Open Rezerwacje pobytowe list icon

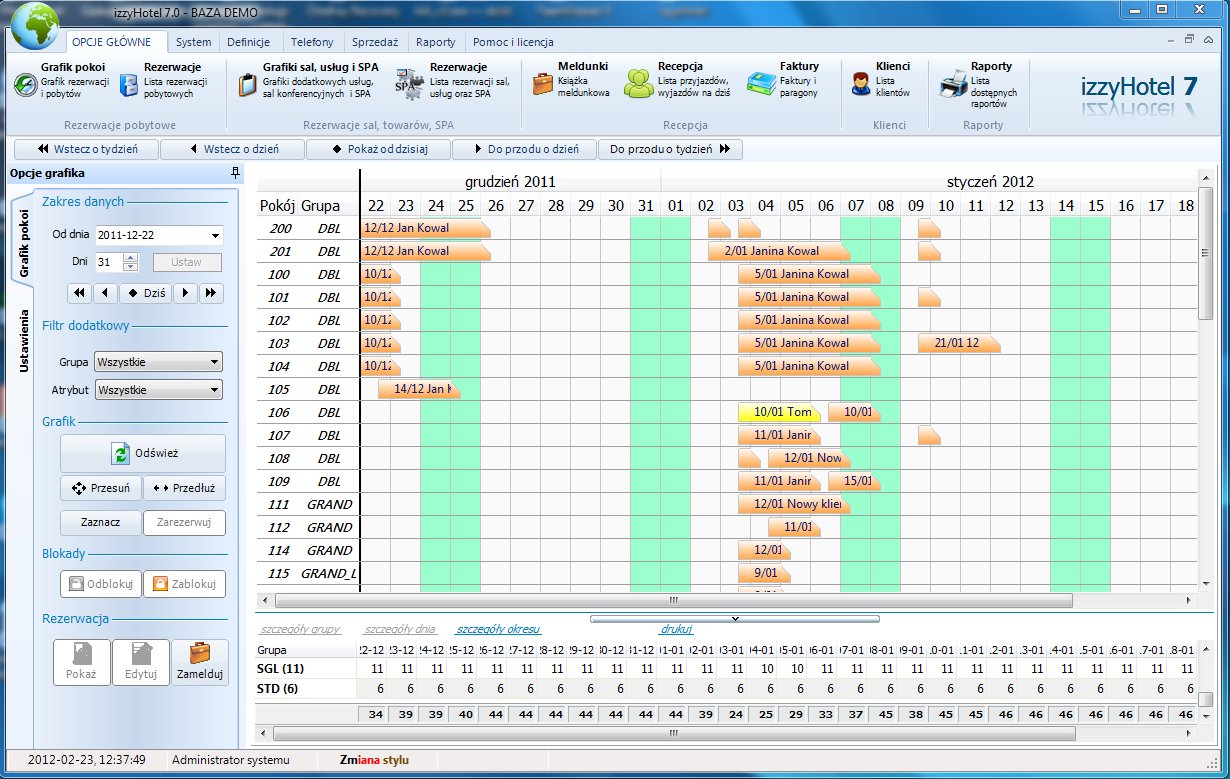pyautogui.click(x=129, y=85)
